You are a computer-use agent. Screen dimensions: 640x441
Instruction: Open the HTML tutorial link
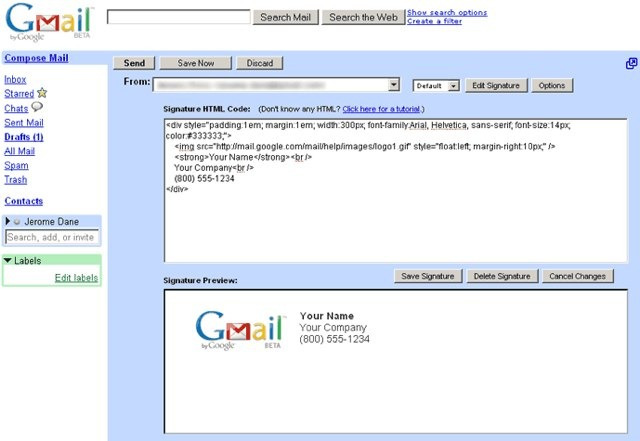[x=381, y=109]
